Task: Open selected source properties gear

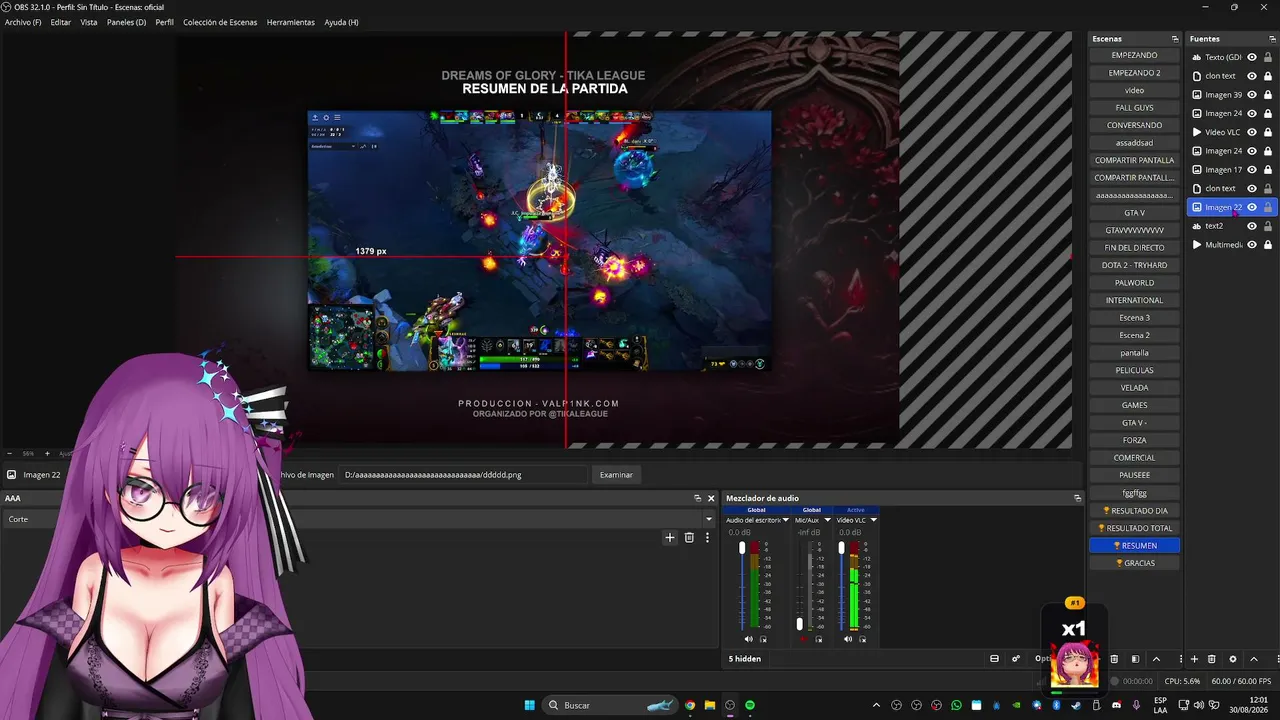Action: click(x=1233, y=659)
